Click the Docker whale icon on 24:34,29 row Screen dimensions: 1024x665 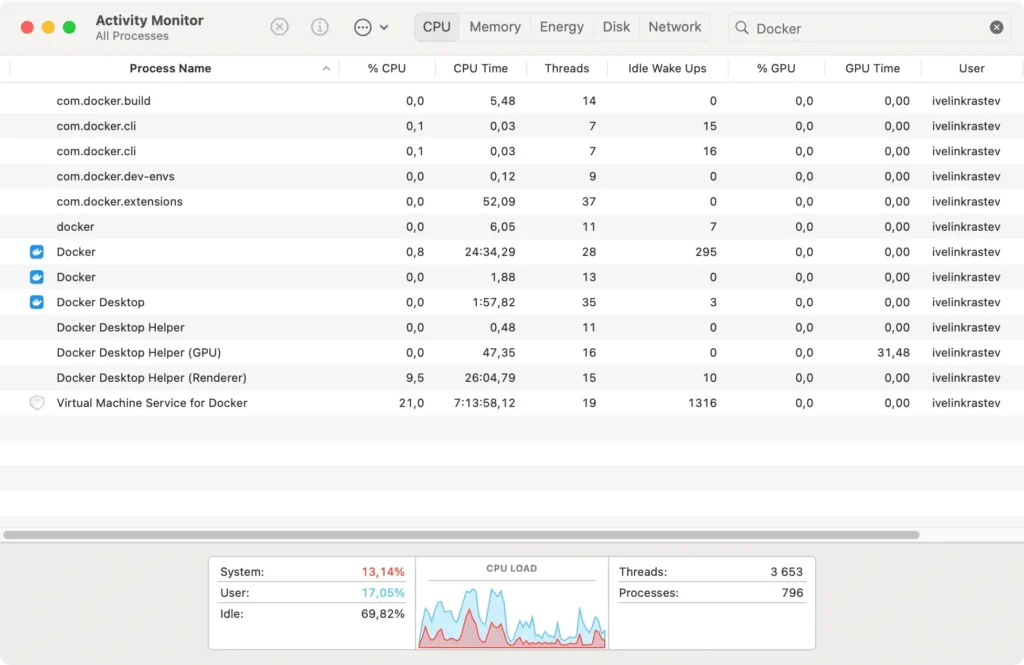pos(37,251)
